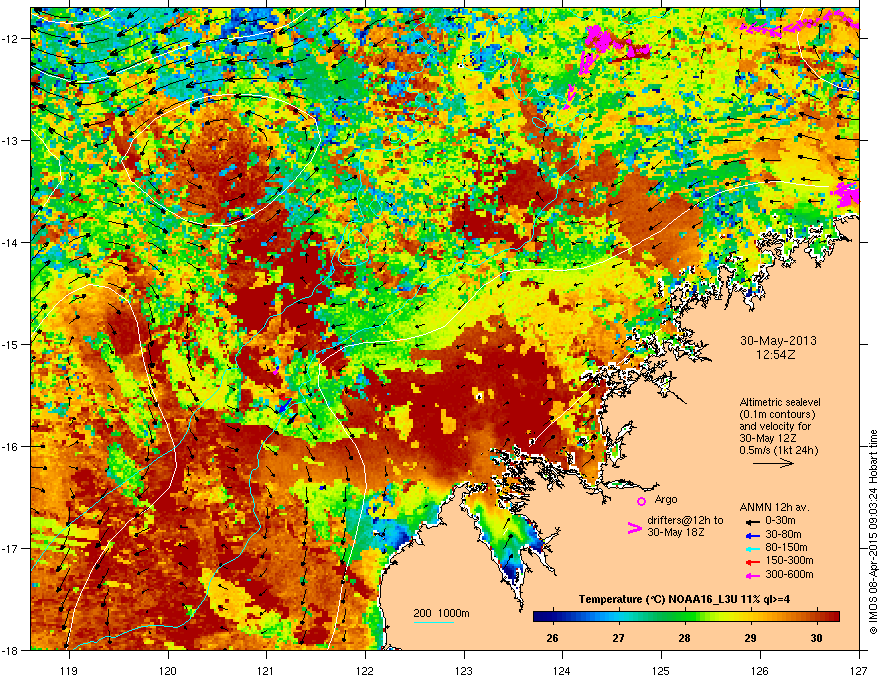Click the longitude axis label 119

pos(69,670)
